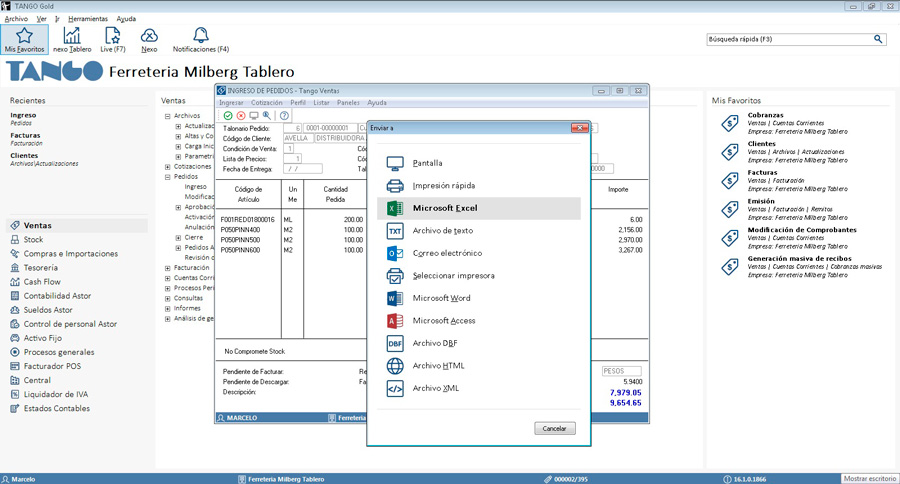Viewport: 900px width, 484px height.
Task: Launch Live (F7) icon
Action: click(112, 40)
